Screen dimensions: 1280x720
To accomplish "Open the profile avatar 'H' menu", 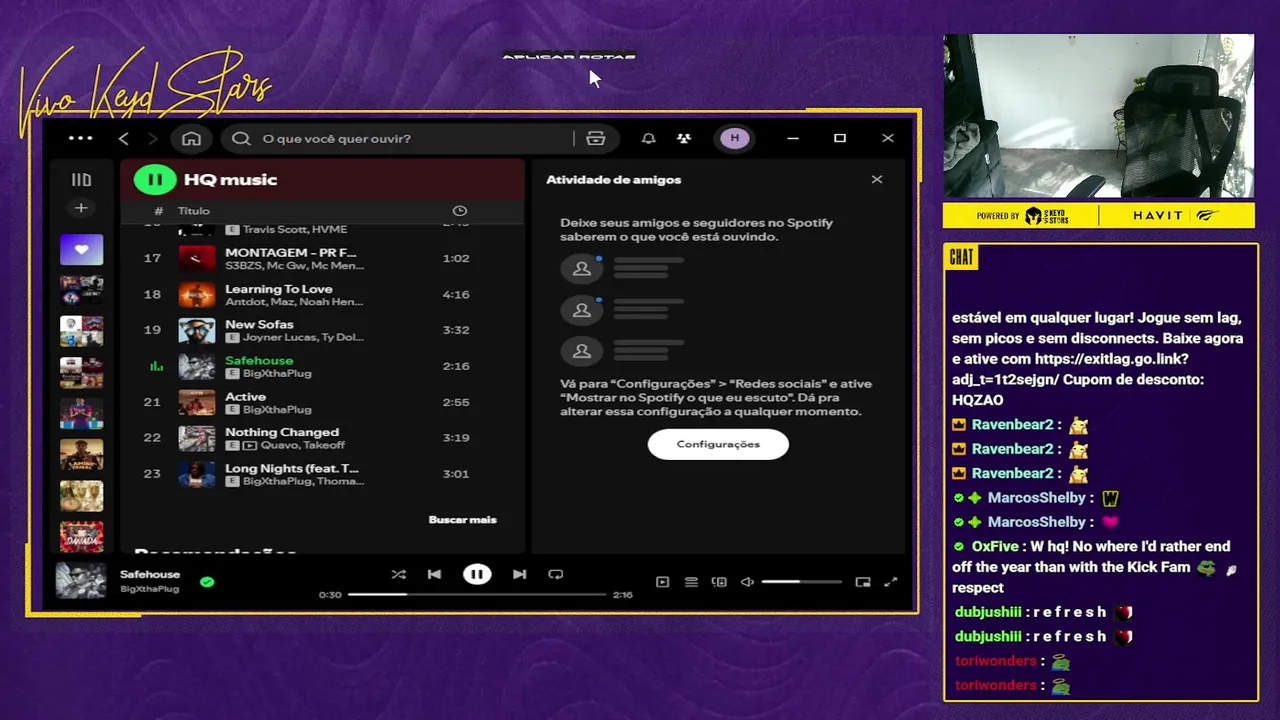I will click(x=735, y=138).
